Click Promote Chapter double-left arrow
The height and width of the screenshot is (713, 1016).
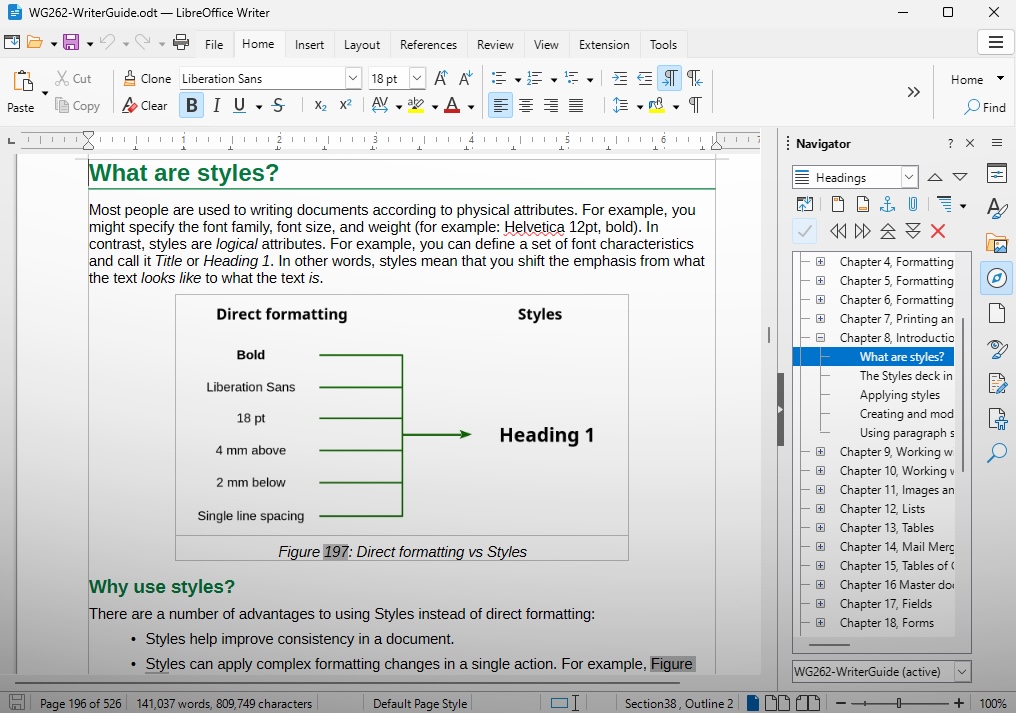pos(838,231)
